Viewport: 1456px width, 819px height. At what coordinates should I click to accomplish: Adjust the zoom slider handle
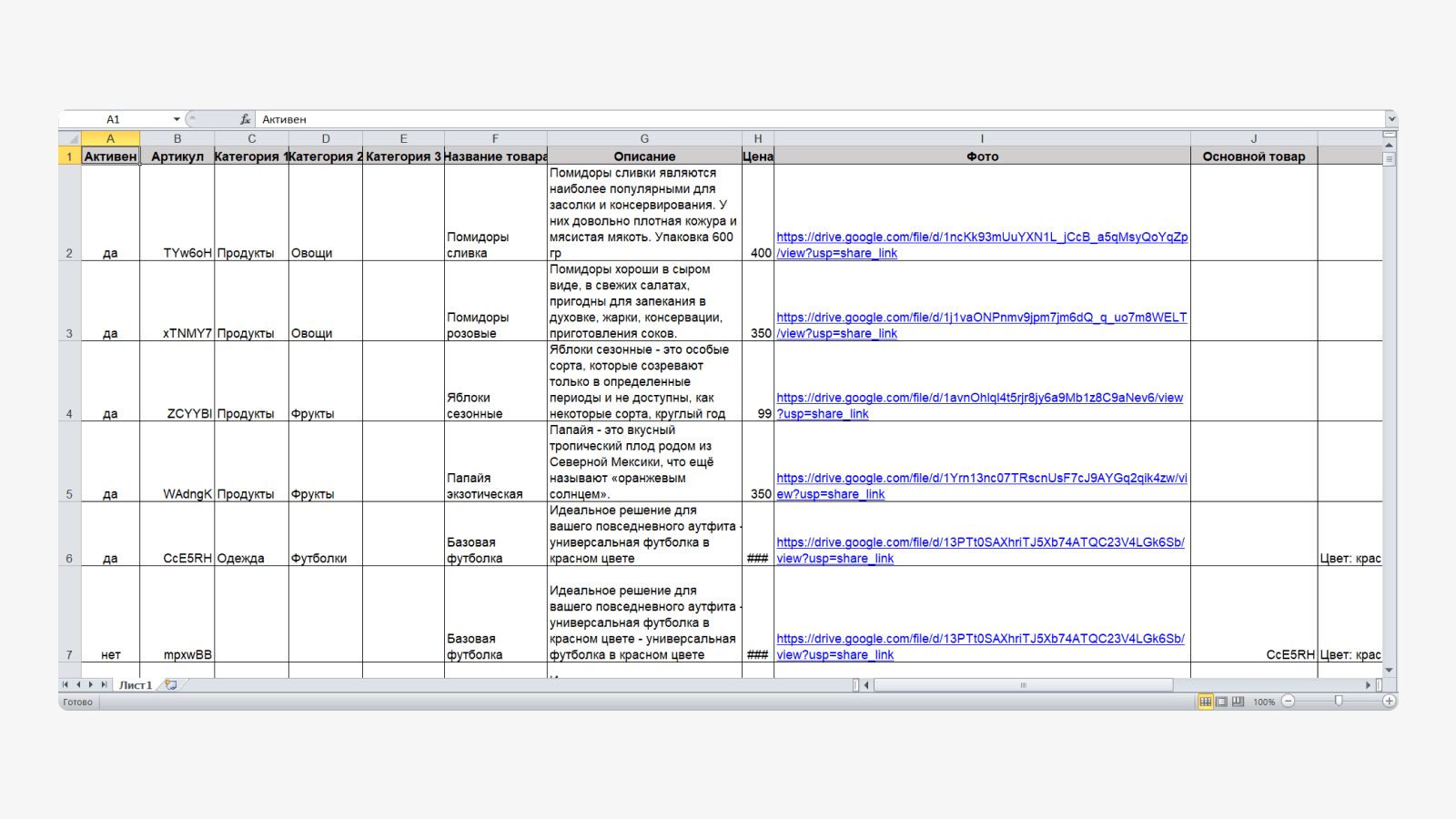pyautogui.click(x=1339, y=701)
